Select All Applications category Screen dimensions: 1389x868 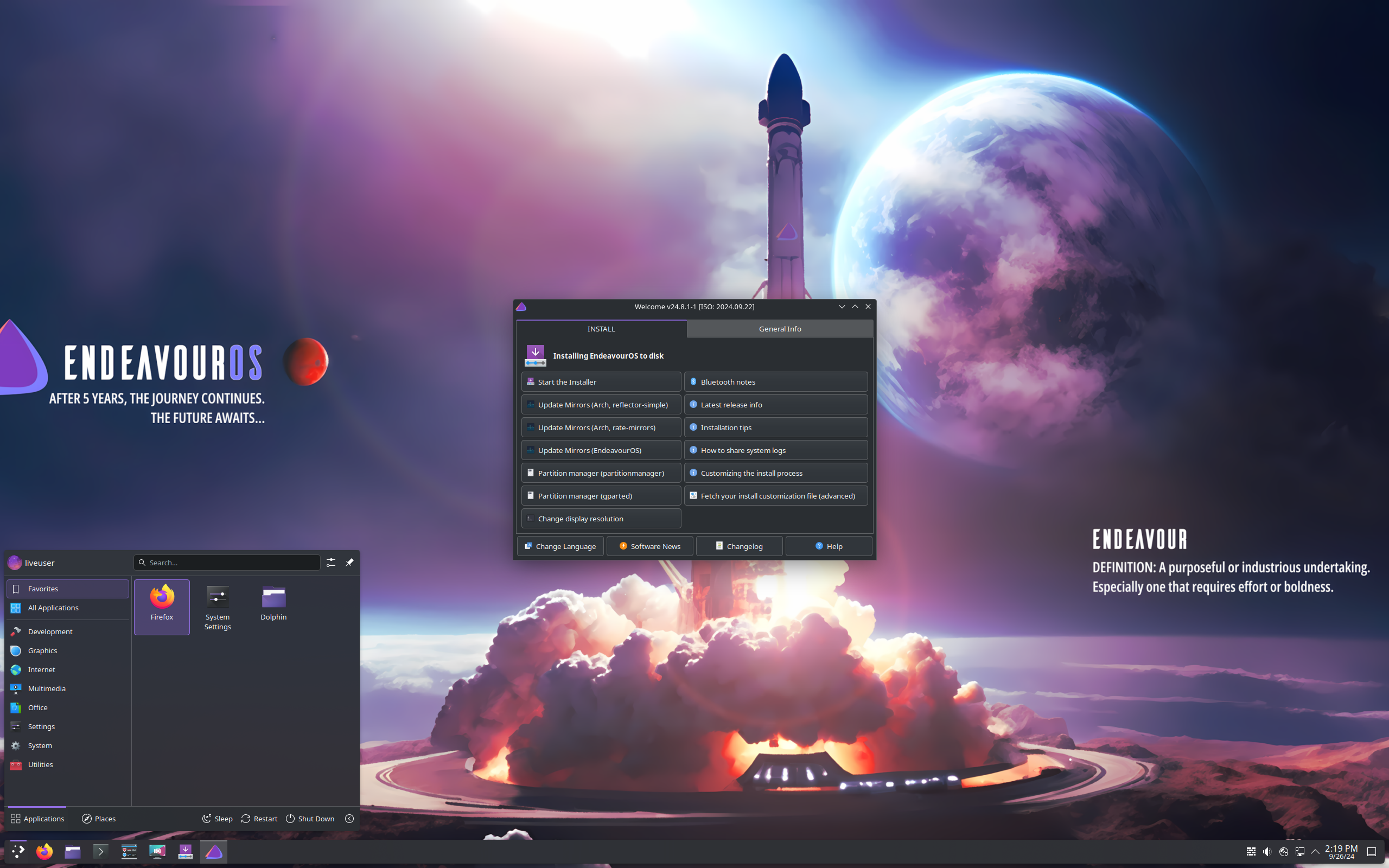tap(68, 608)
